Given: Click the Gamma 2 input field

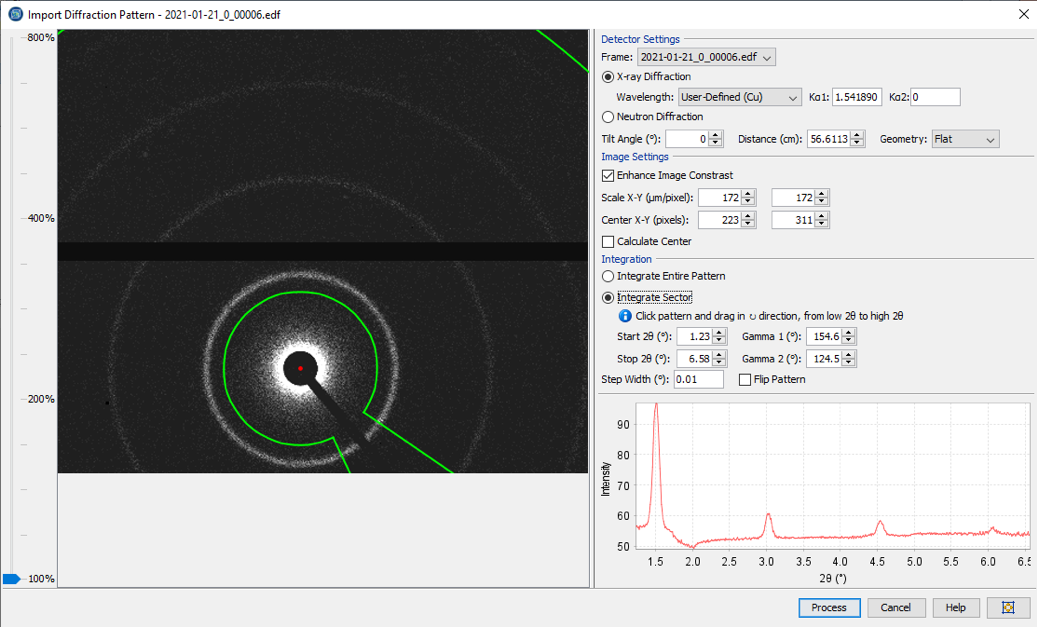Looking at the screenshot, I should [x=824, y=359].
